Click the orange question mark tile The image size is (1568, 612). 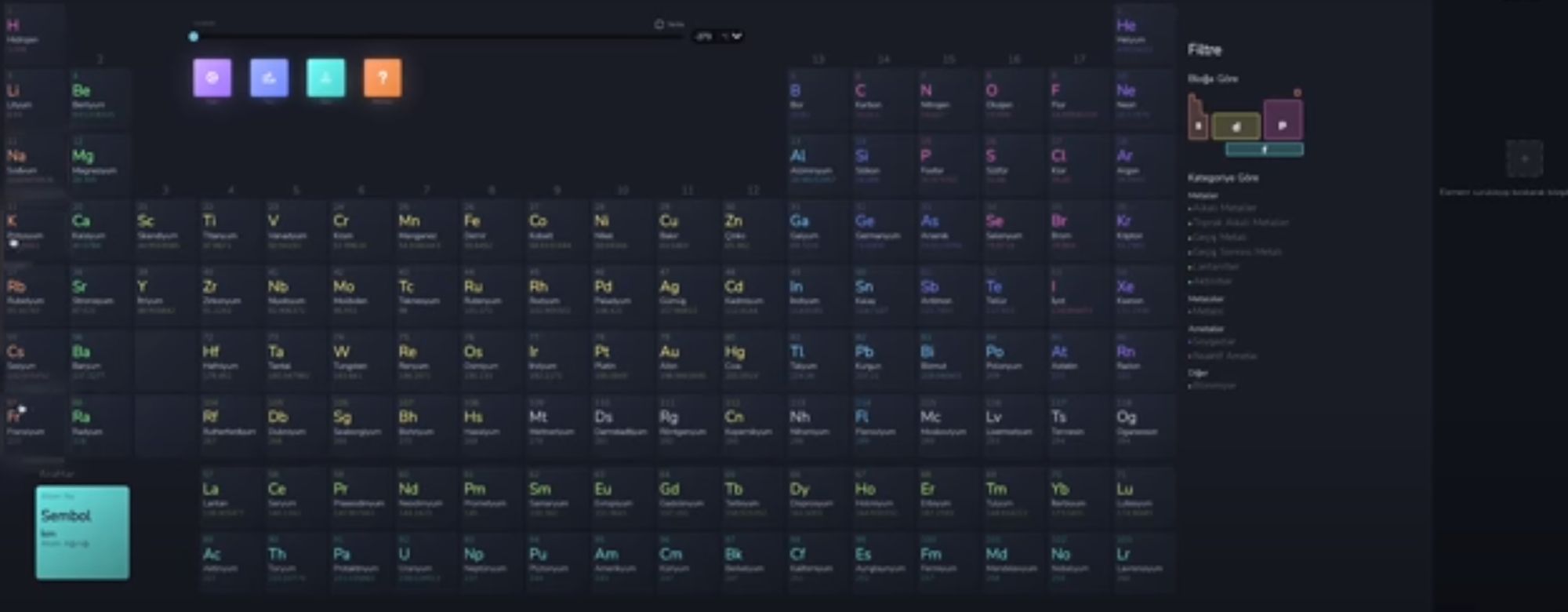pyautogui.click(x=383, y=78)
